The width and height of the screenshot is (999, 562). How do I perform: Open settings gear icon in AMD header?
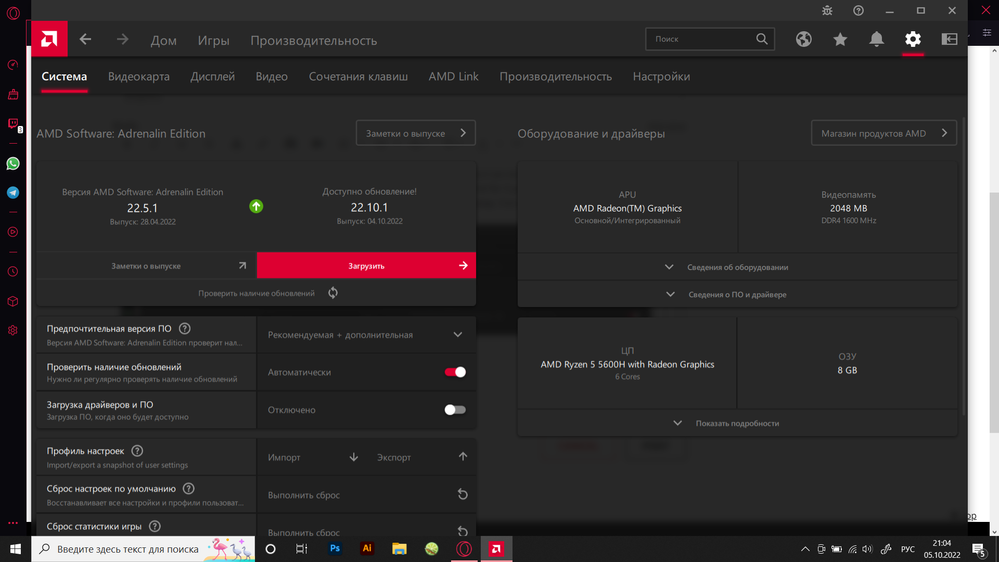[x=913, y=39]
